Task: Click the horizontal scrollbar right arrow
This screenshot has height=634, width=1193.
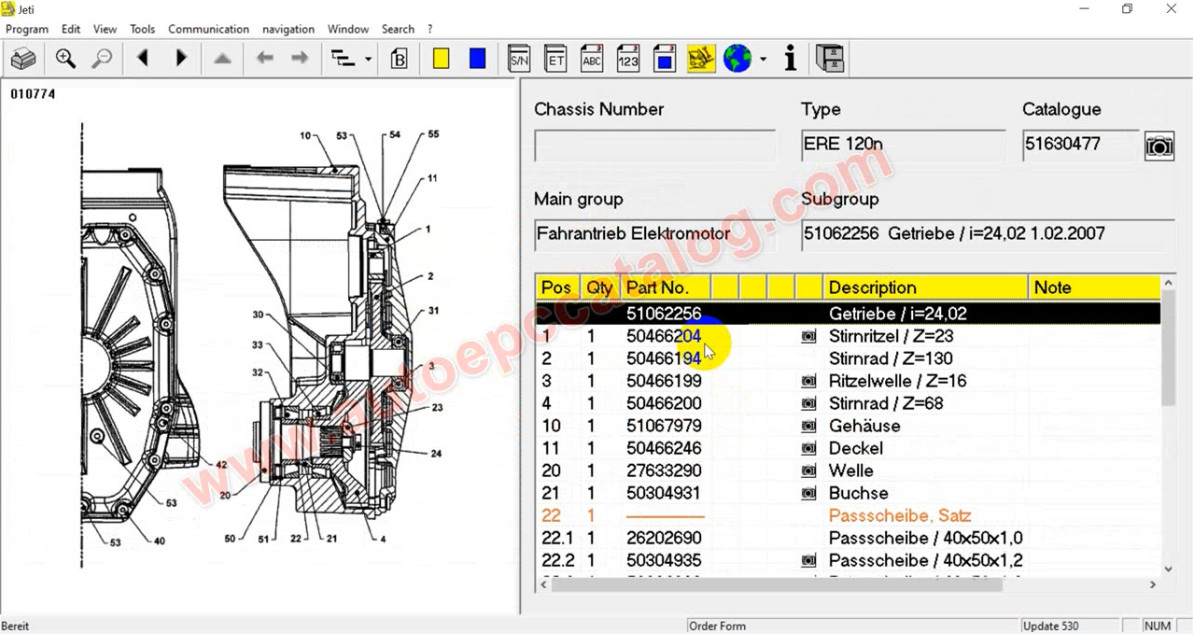Action: (1153, 585)
